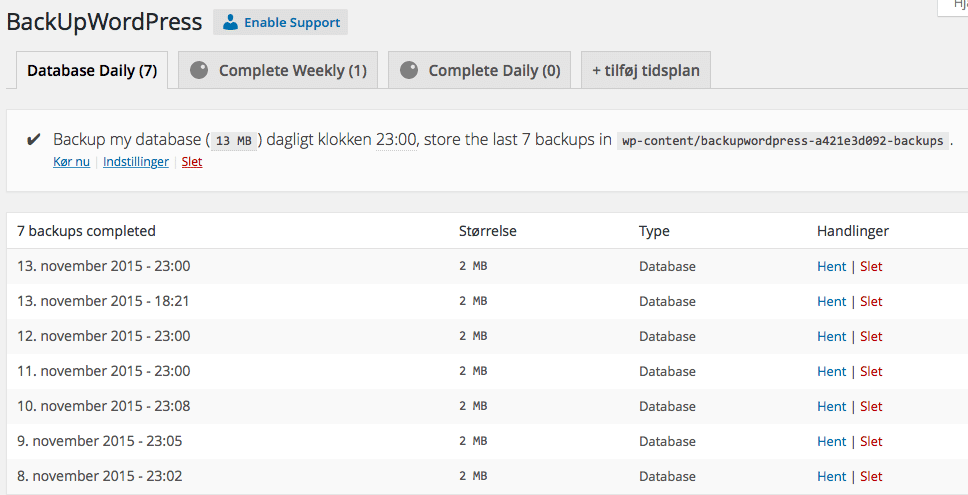The image size is (968, 495).
Task: Click the wp-content backup path text
Action: click(x=782, y=141)
